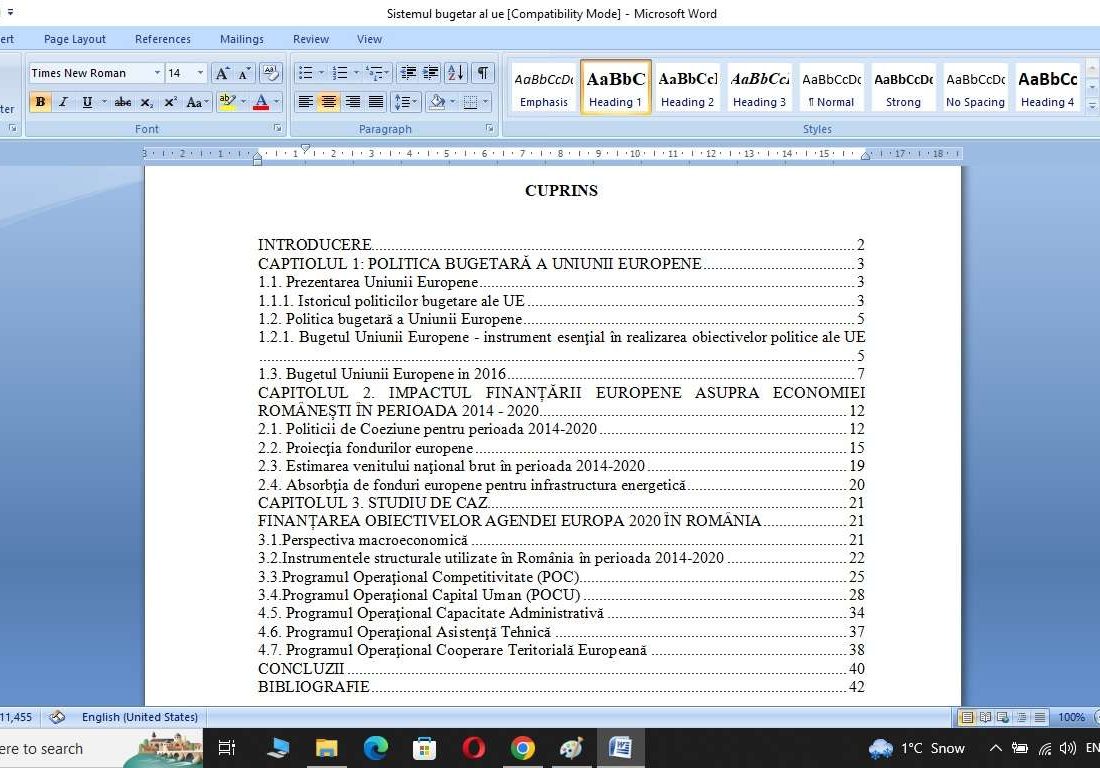Toggle Italic formatting
The width and height of the screenshot is (1100, 768).
(x=63, y=102)
